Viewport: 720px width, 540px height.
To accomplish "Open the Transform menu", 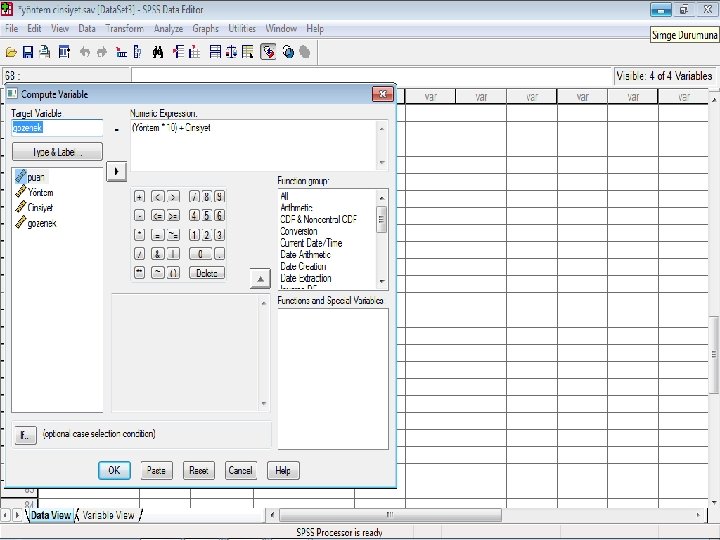I will tap(124, 28).
